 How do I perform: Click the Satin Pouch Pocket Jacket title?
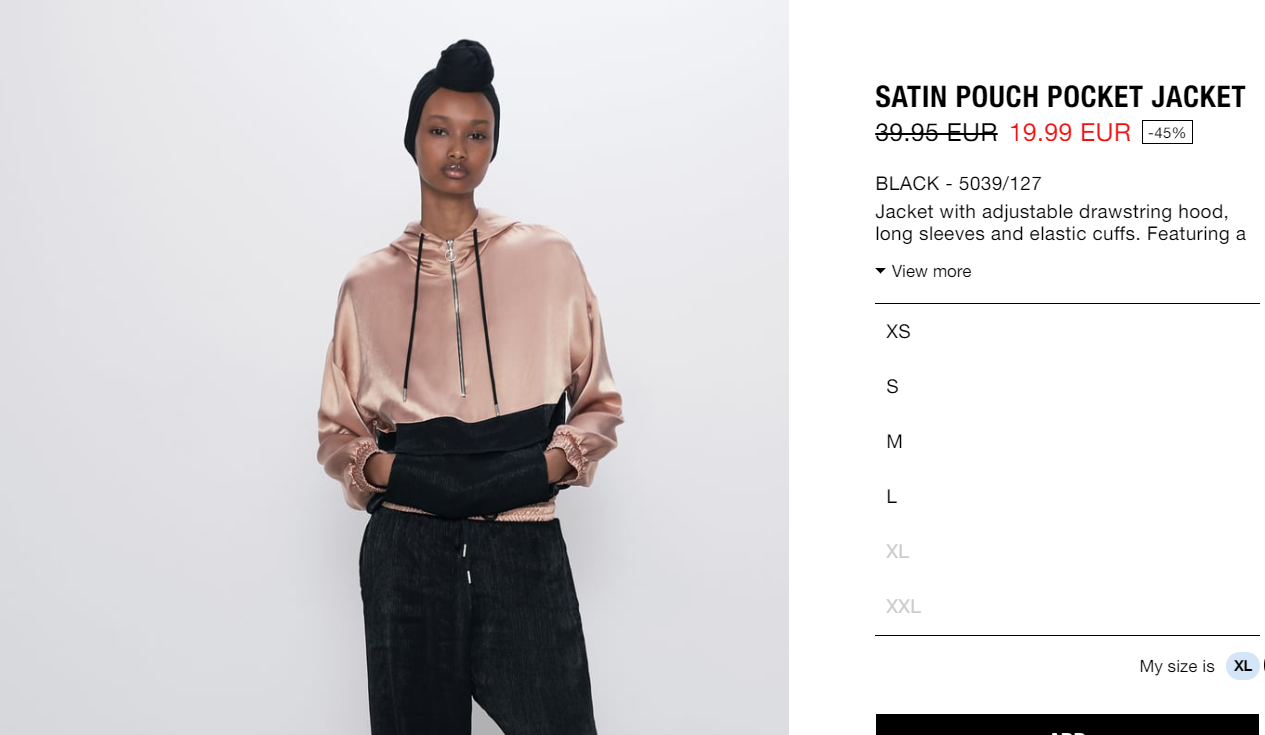click(x=1060, y=97)
